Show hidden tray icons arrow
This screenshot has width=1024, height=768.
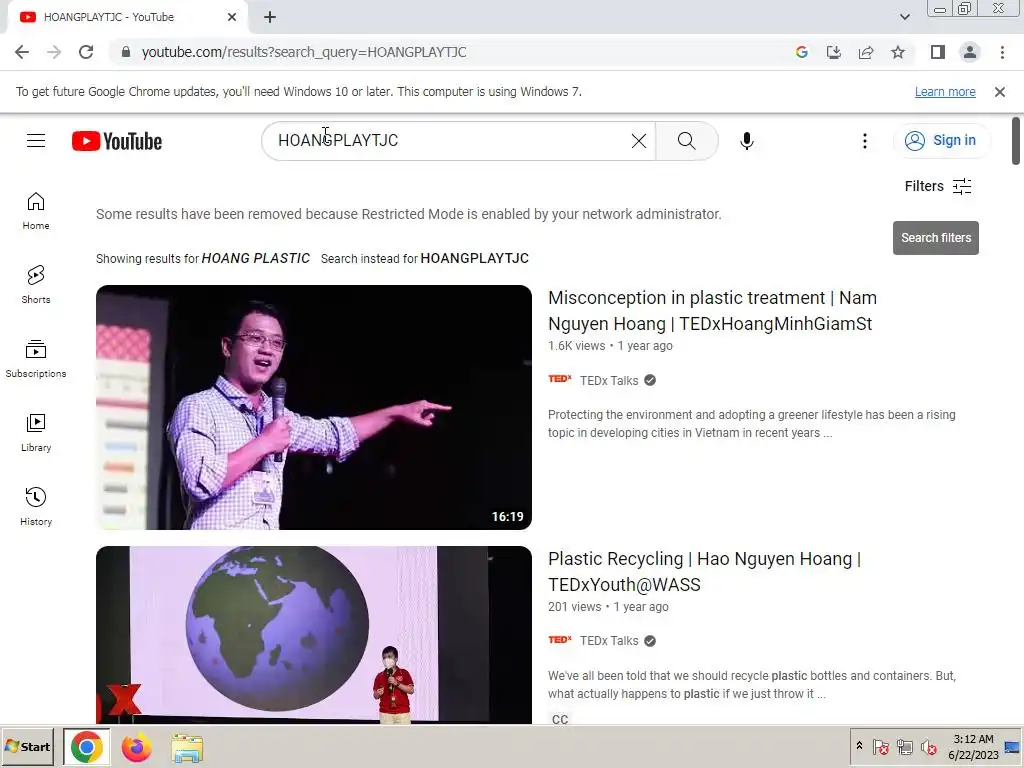(859, 746)
